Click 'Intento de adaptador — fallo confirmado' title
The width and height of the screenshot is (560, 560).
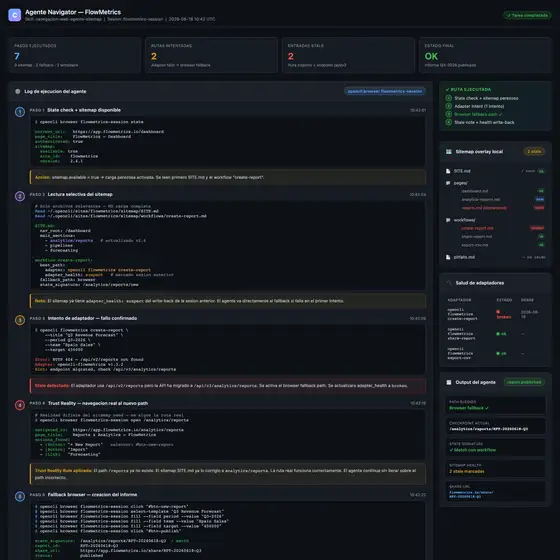point(92,318)
